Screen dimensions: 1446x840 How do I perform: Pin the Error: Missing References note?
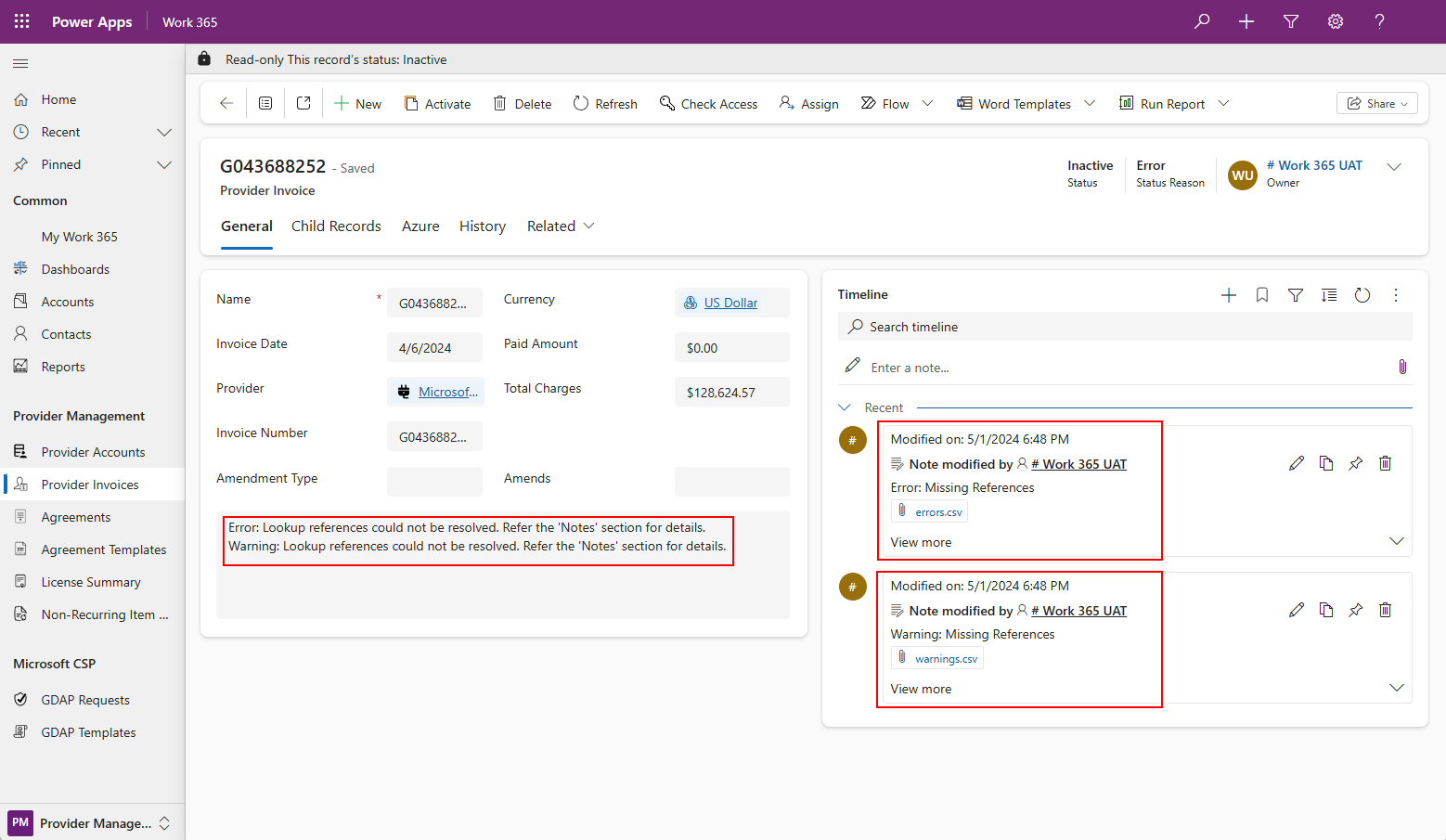(1356, 463)
